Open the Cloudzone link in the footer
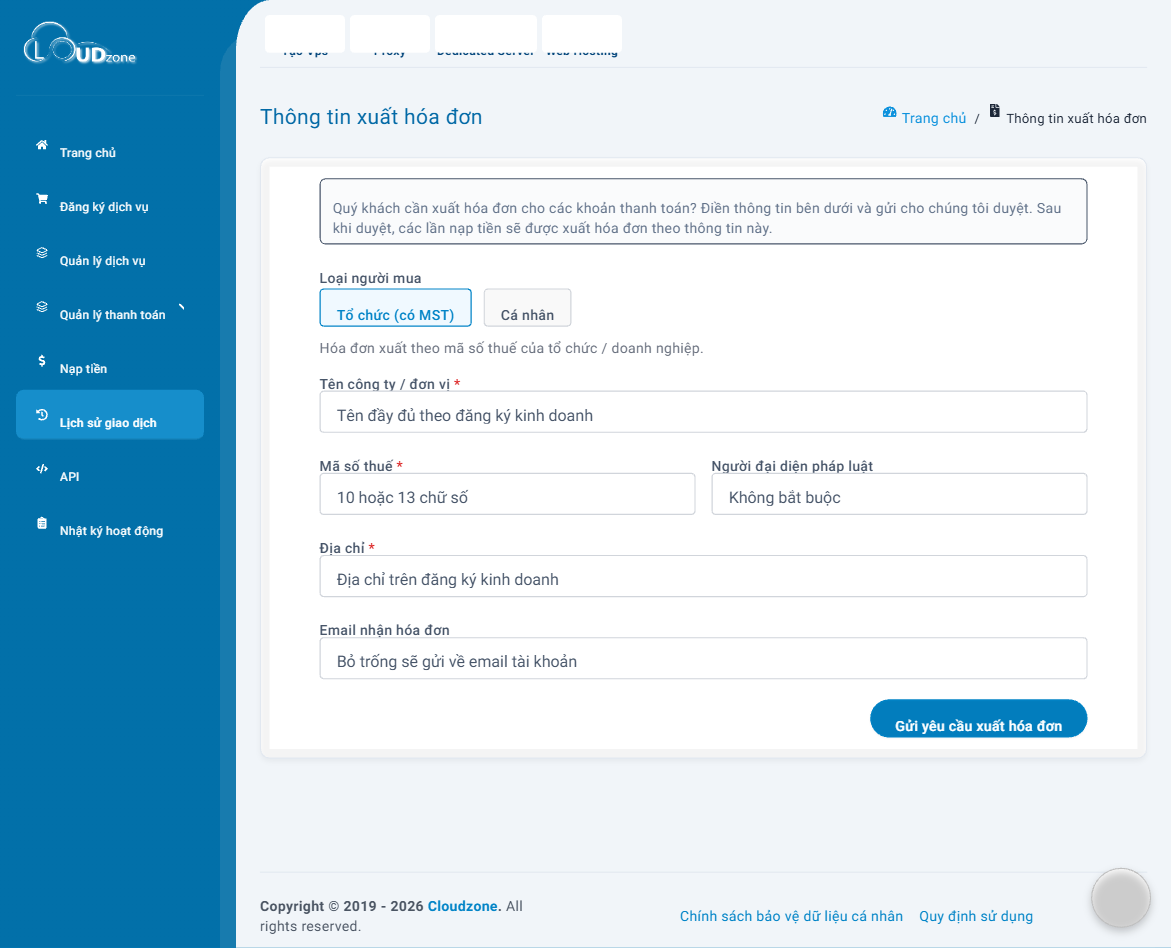This screenshot has height=948, width=1171. click(x=464, y=906)
